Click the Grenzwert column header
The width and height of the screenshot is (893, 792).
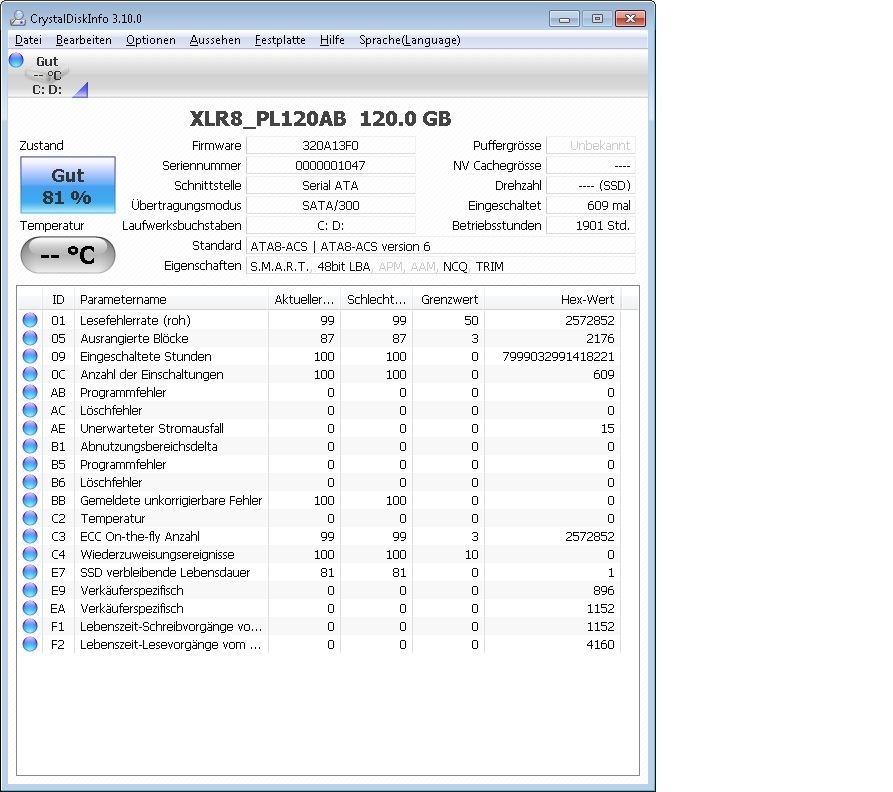(449, 299)
